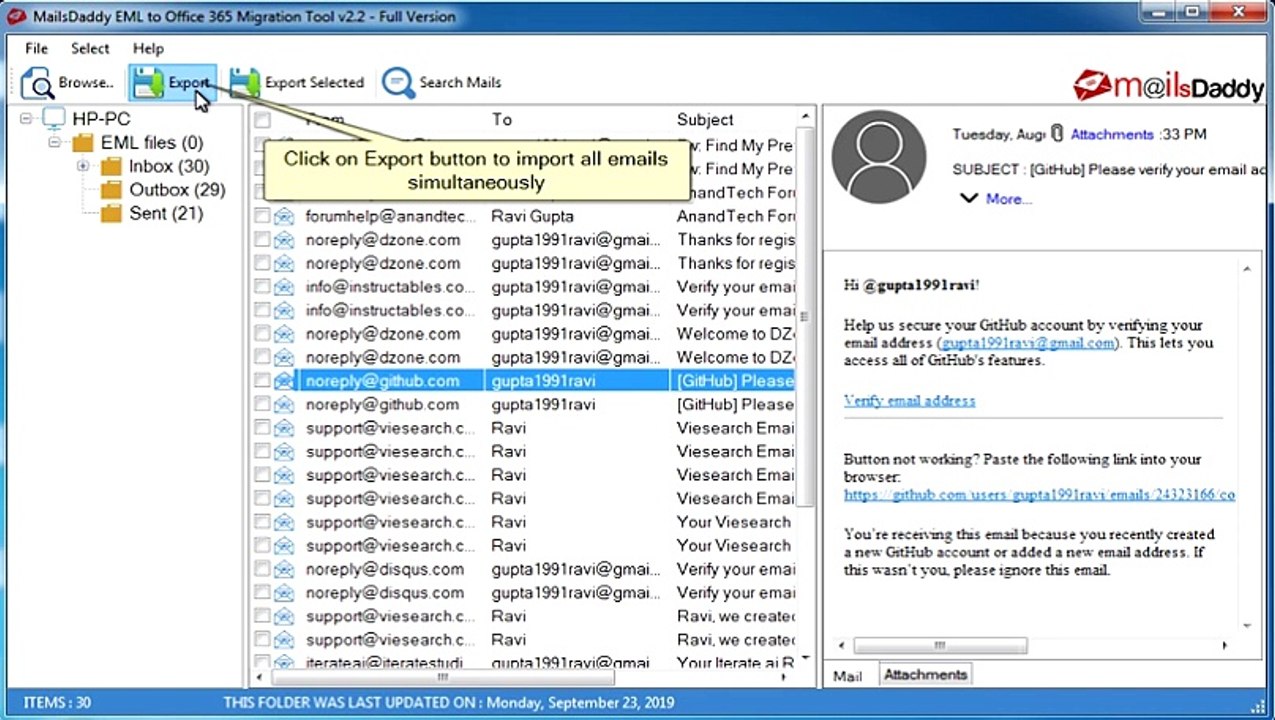
Task: Sort by the To column header
Action: pyautogui.click(x=502, y=120)
